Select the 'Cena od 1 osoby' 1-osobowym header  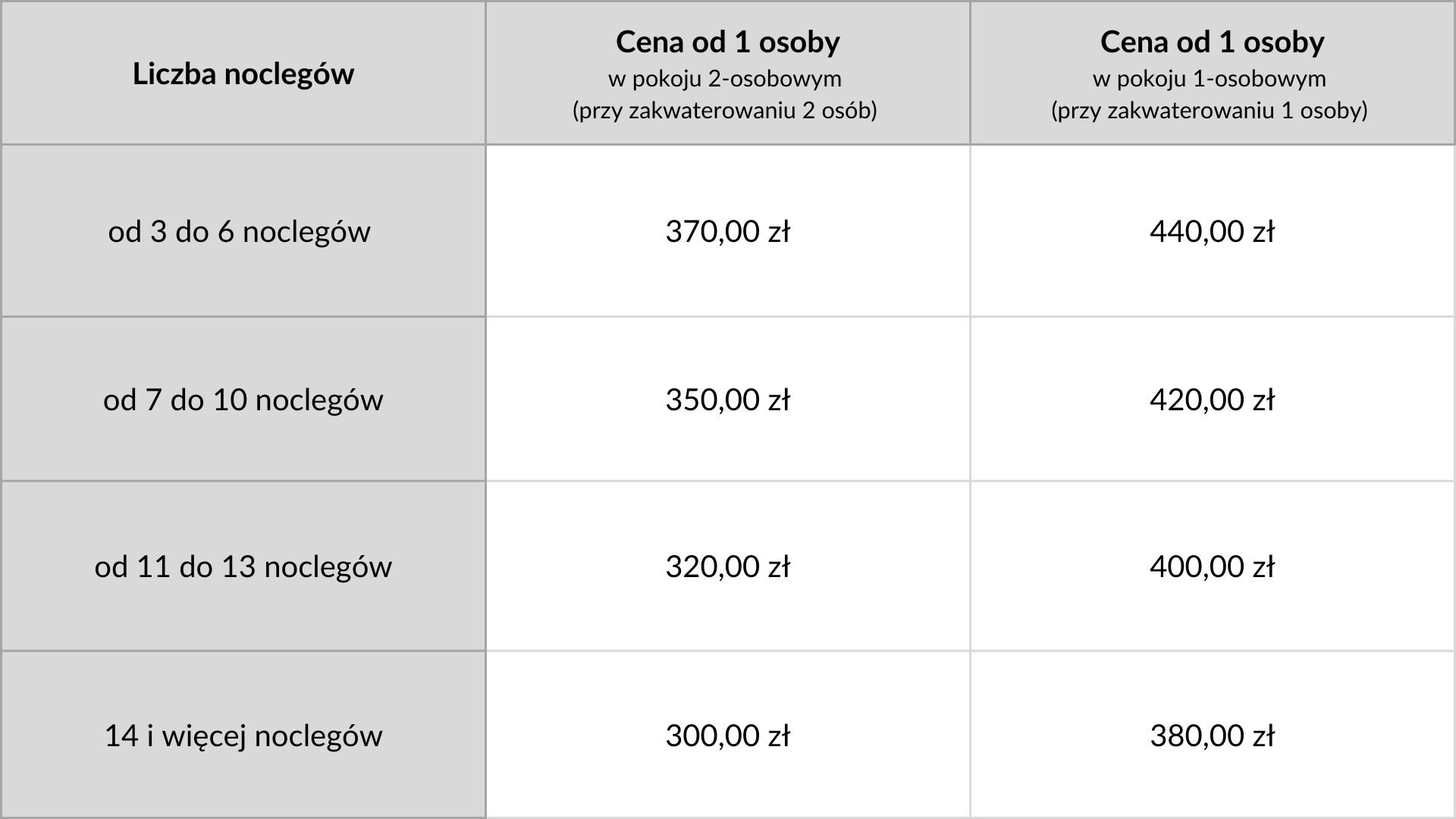1213,74
